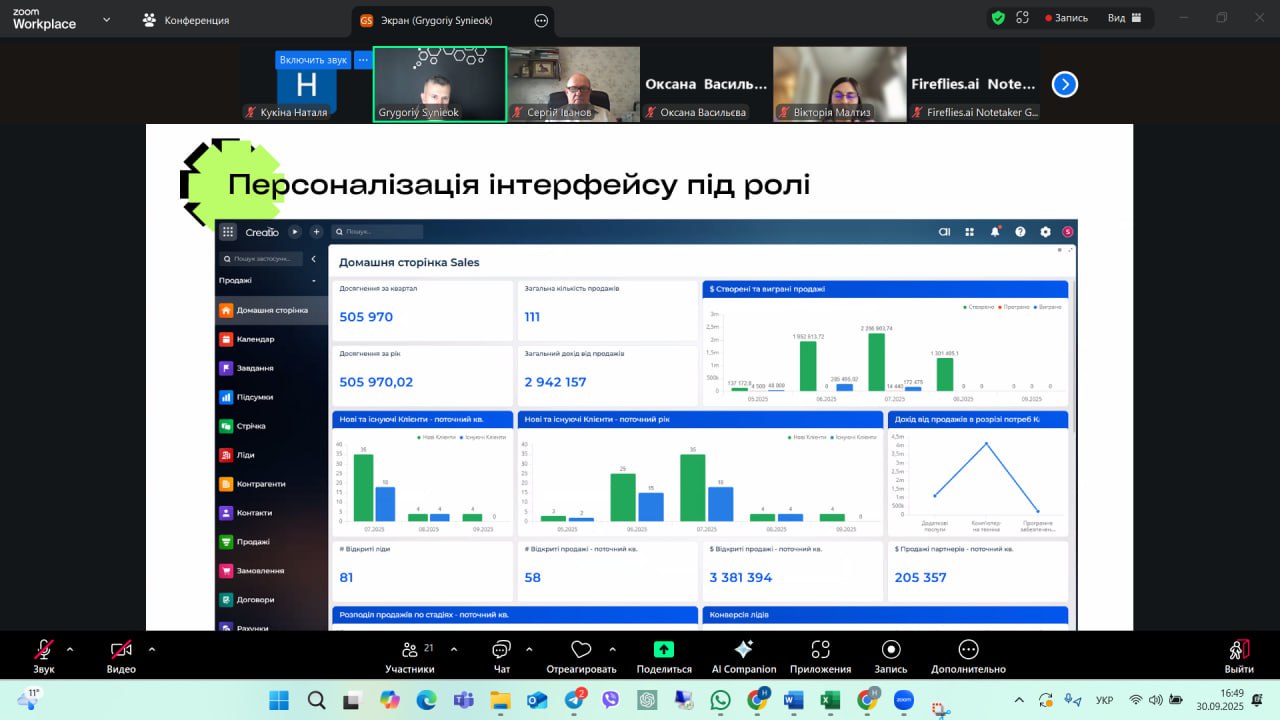Open the Creatio AI assistant icon
The height and width of the screenshot is (720, 1280).
click(x=944, y=232)
